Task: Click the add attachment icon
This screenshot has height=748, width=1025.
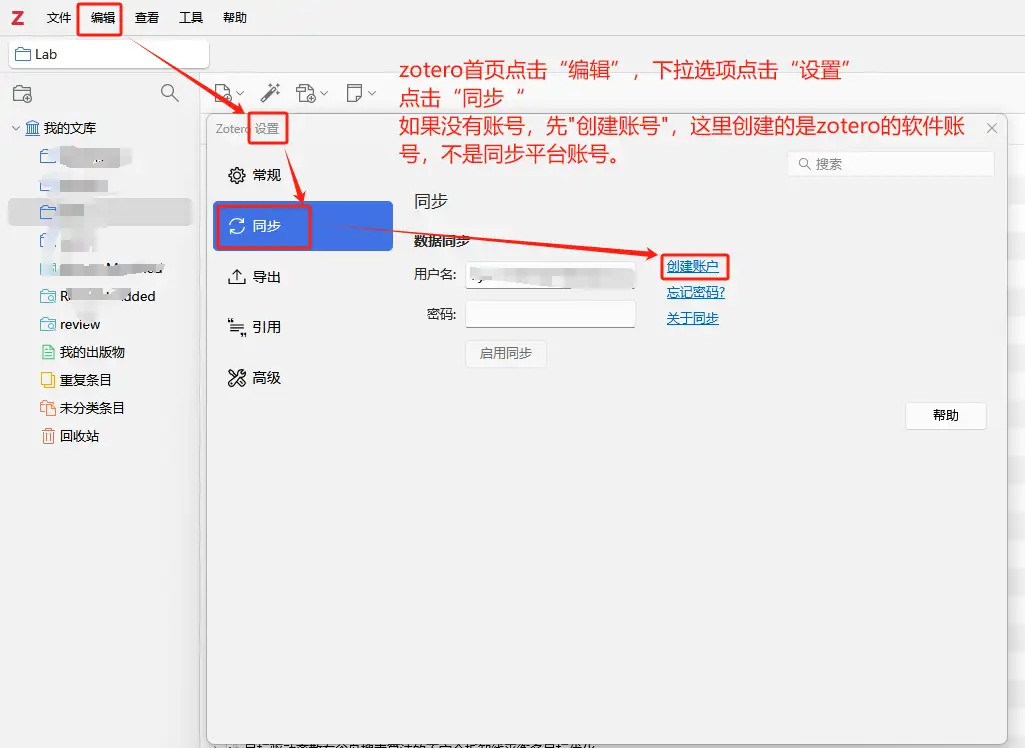Action: point(306,93)
